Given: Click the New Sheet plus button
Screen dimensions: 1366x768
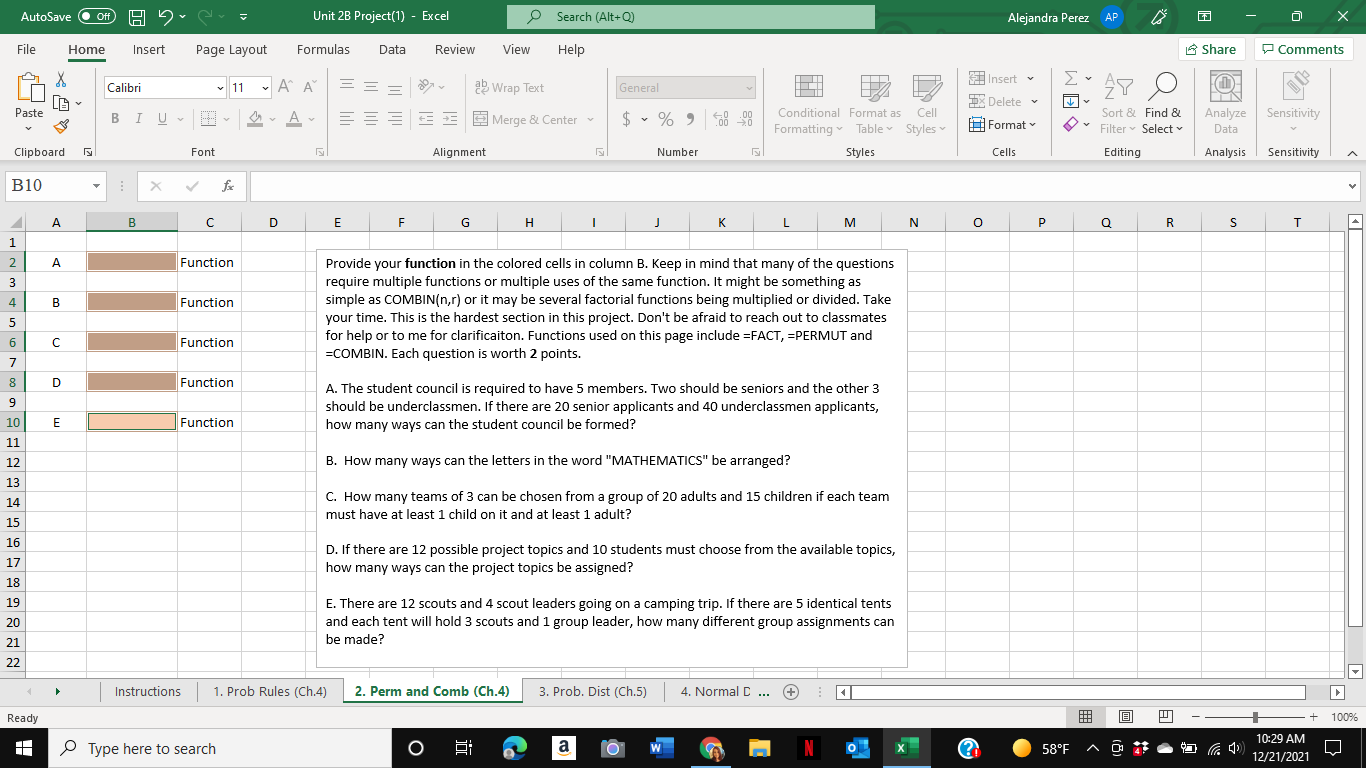Looking at the screenshot, I should [x=789, y=691].
